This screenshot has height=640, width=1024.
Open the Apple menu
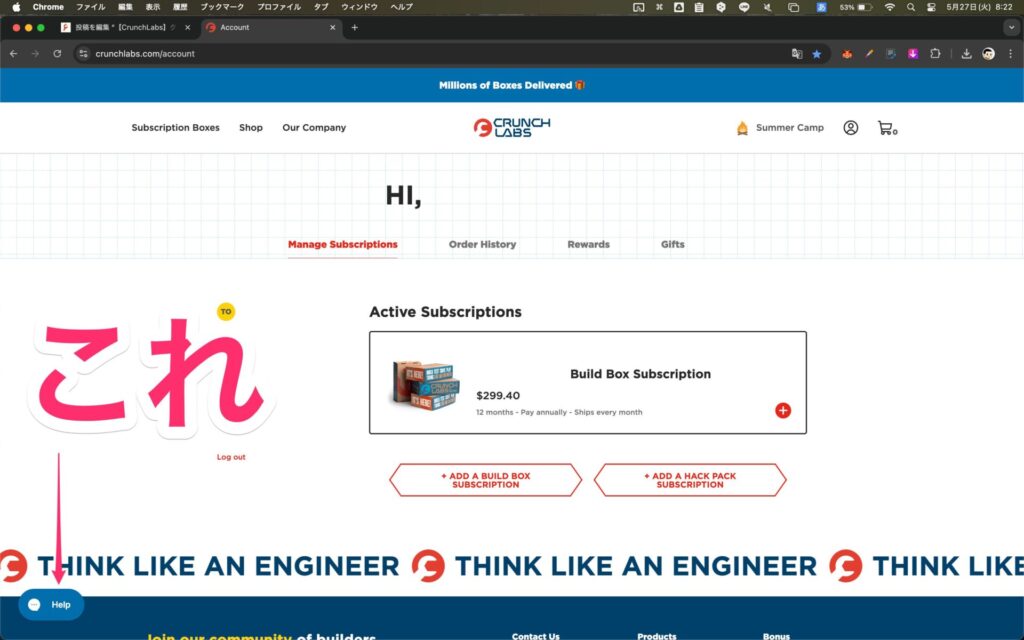[x=16, y=7]
